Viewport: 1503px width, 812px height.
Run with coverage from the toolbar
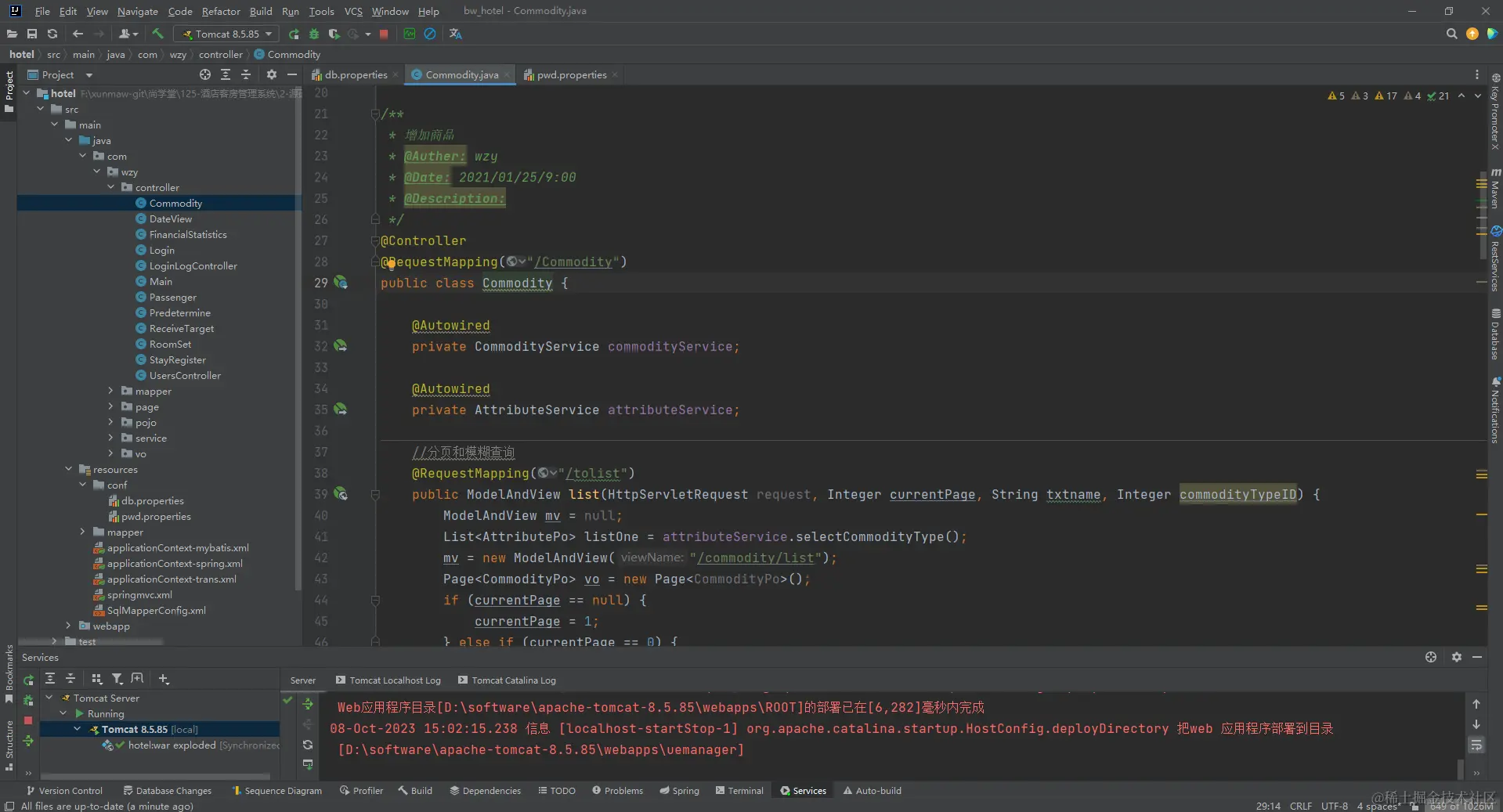point(334,34)
